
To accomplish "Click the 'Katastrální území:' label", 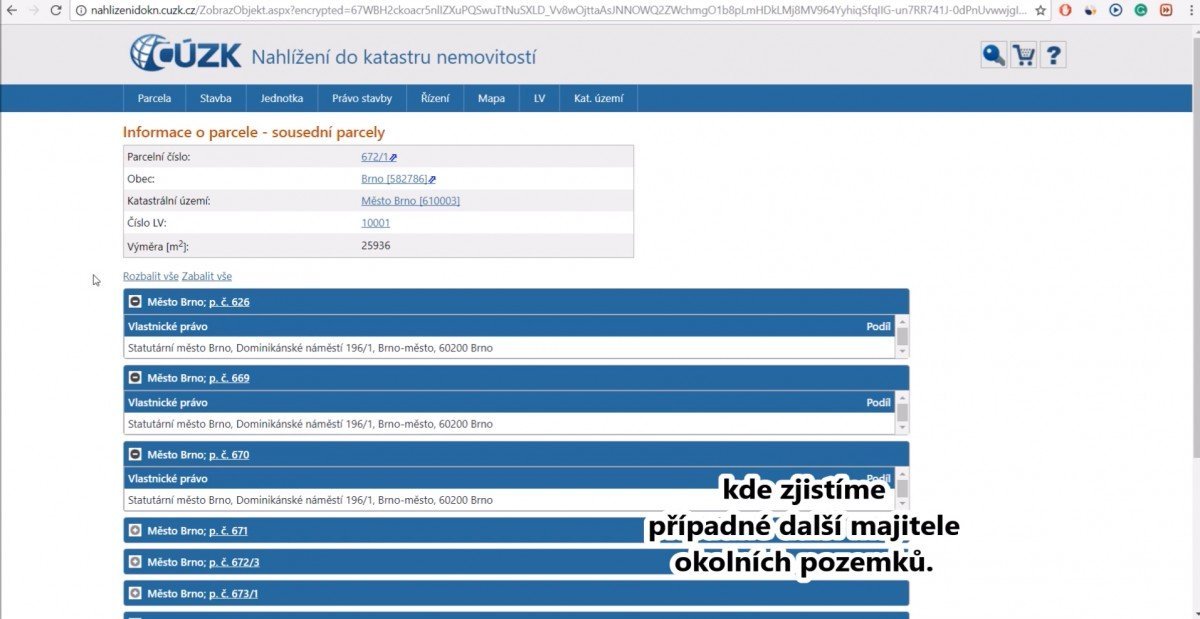I will coord(168,201).
